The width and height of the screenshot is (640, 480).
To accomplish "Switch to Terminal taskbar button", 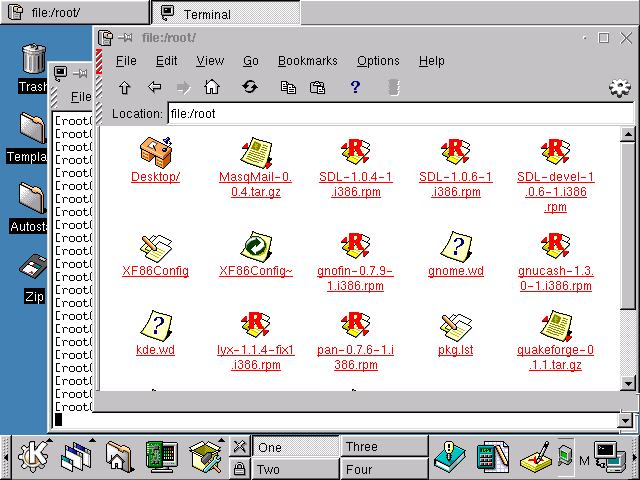I will 226,13.
